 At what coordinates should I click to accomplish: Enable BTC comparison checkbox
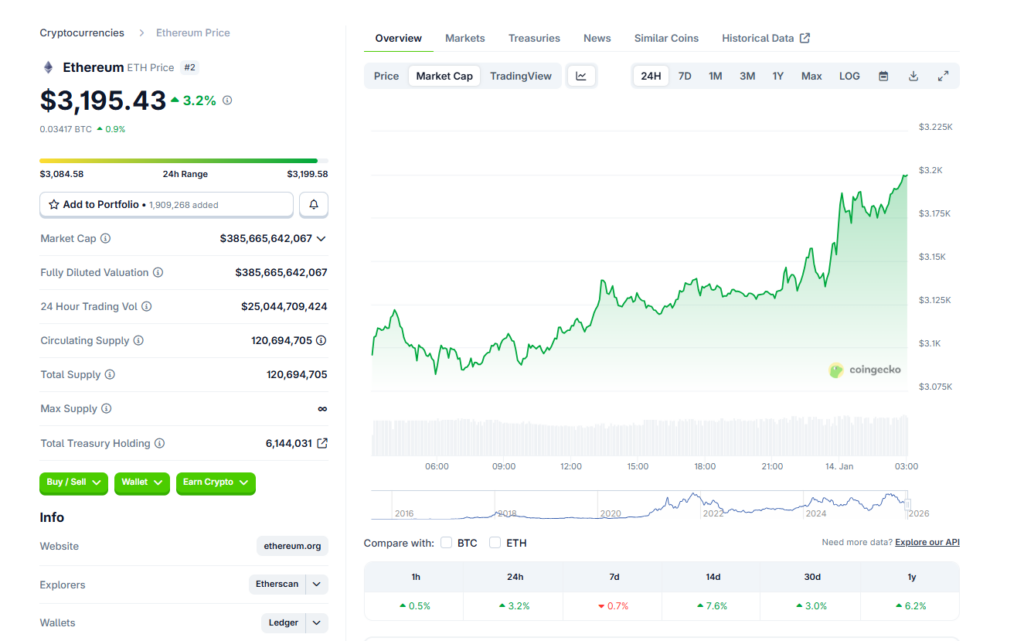[446, 543]
